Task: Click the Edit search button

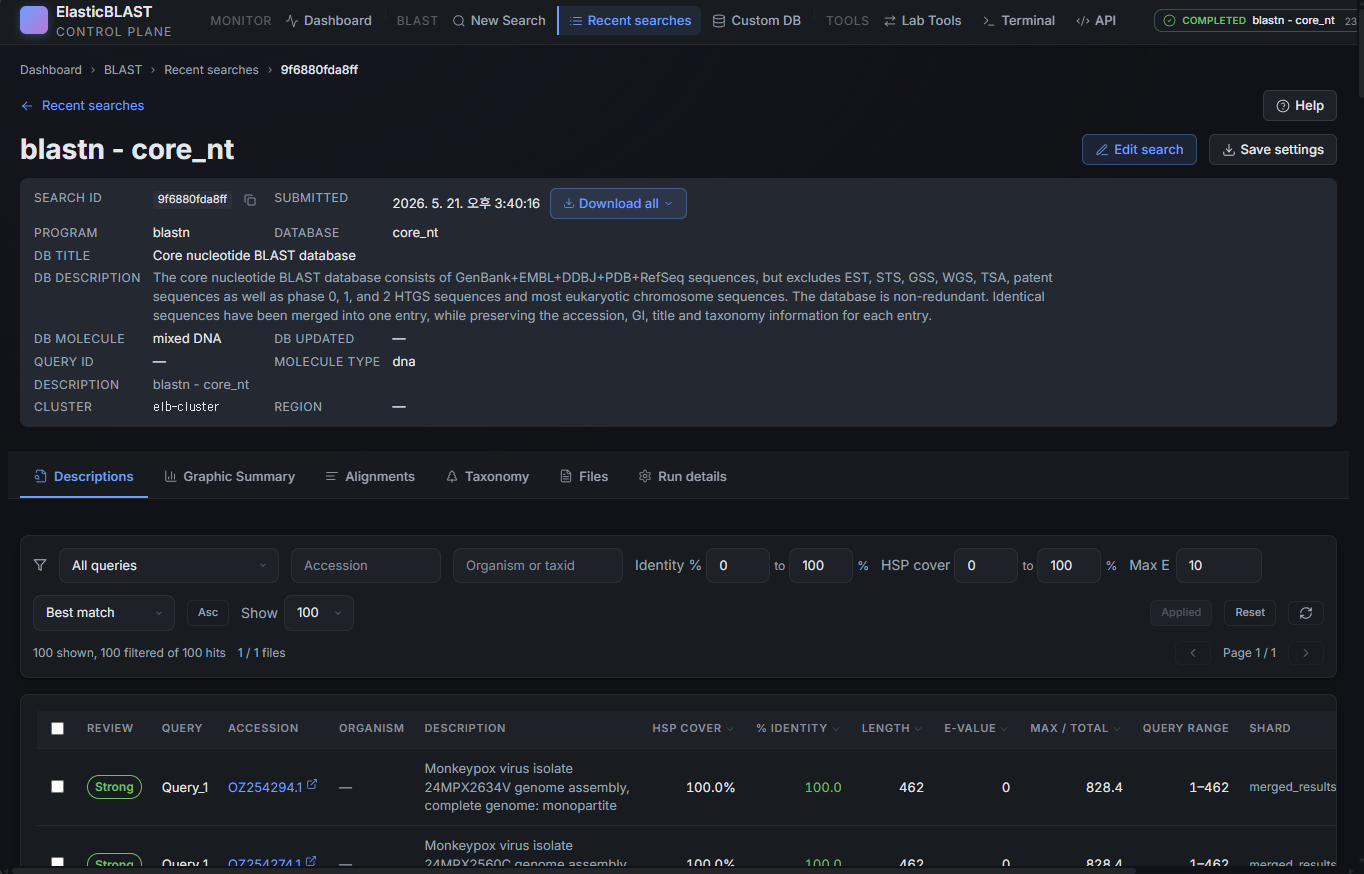Action: tap(1139, 150)
